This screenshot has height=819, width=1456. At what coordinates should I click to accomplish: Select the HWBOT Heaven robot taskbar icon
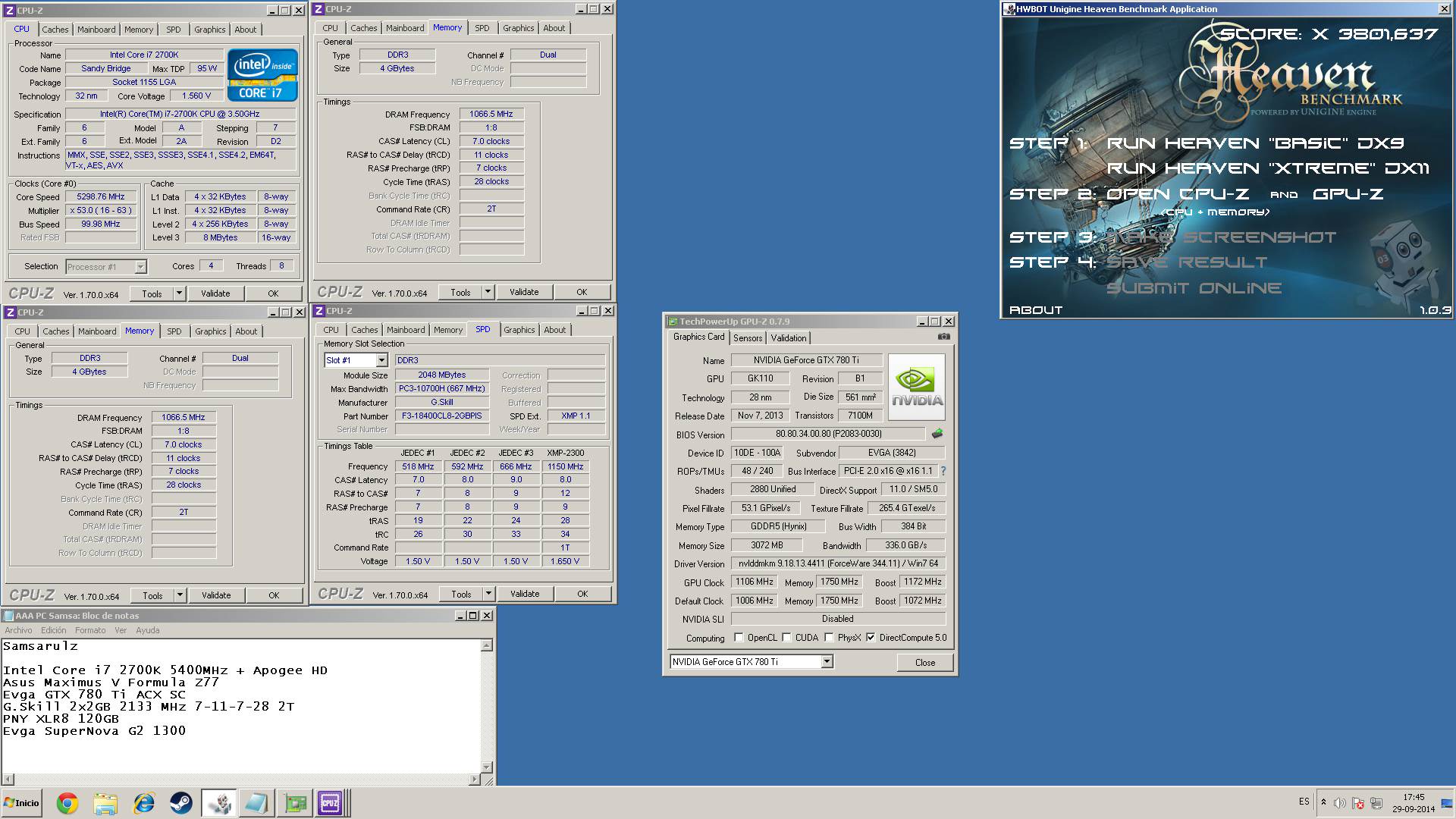(x=218, y=803)
